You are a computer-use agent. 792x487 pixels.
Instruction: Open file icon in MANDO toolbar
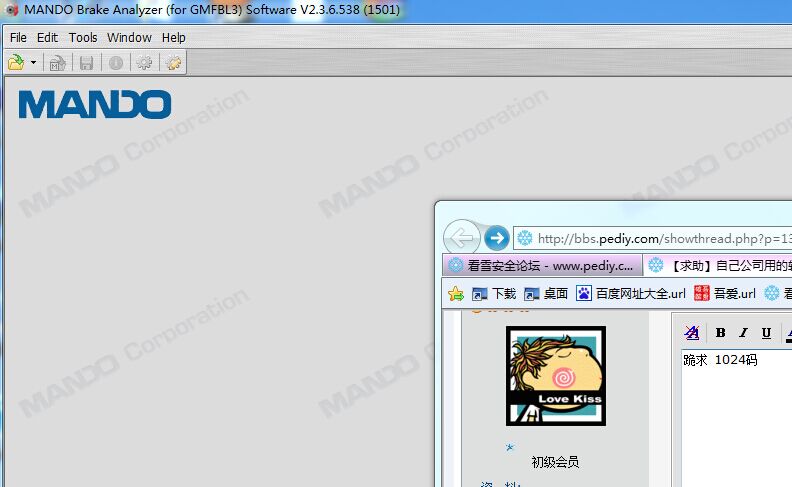16,63
